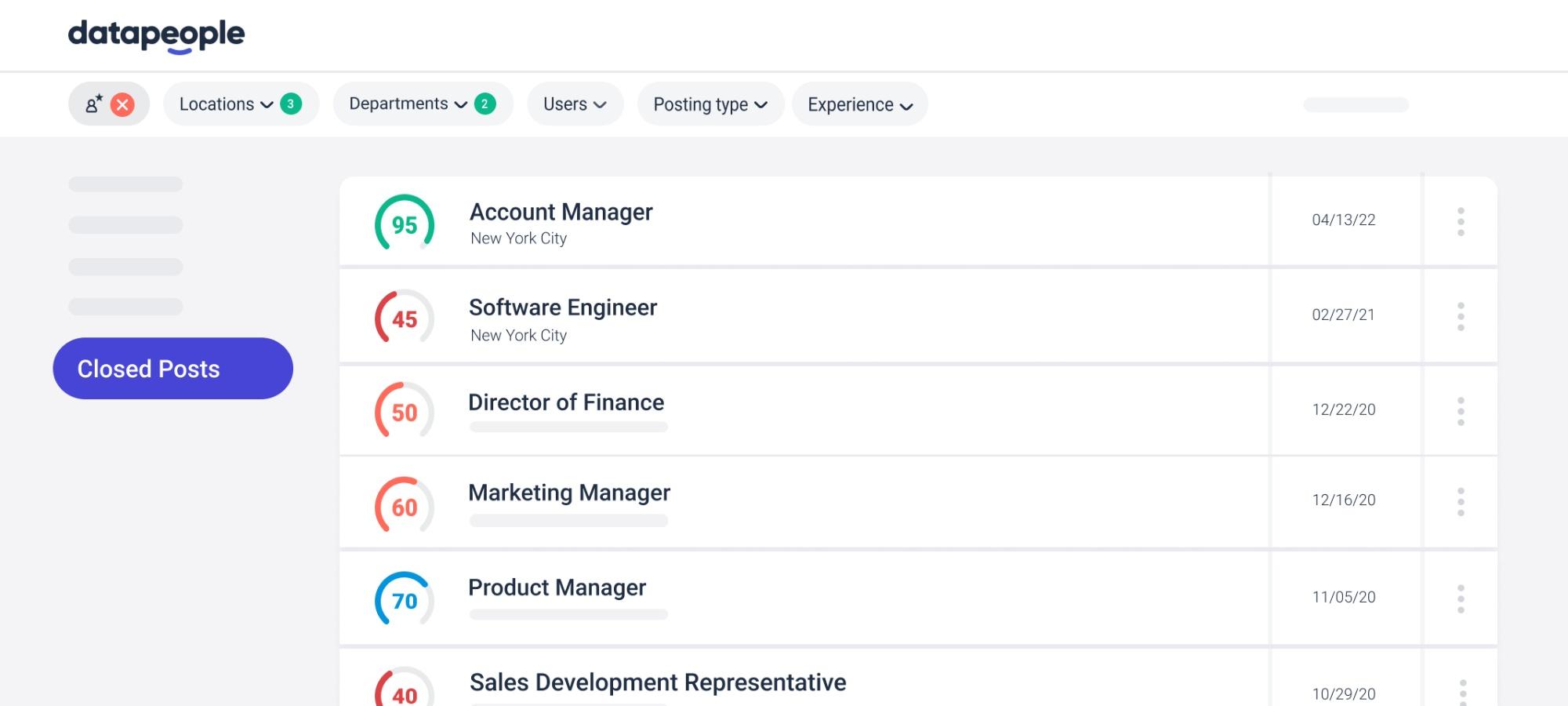The image size is (1568, 706).
Task: Click the score 95 gauge for Account Manager
Action: [405, 223]
